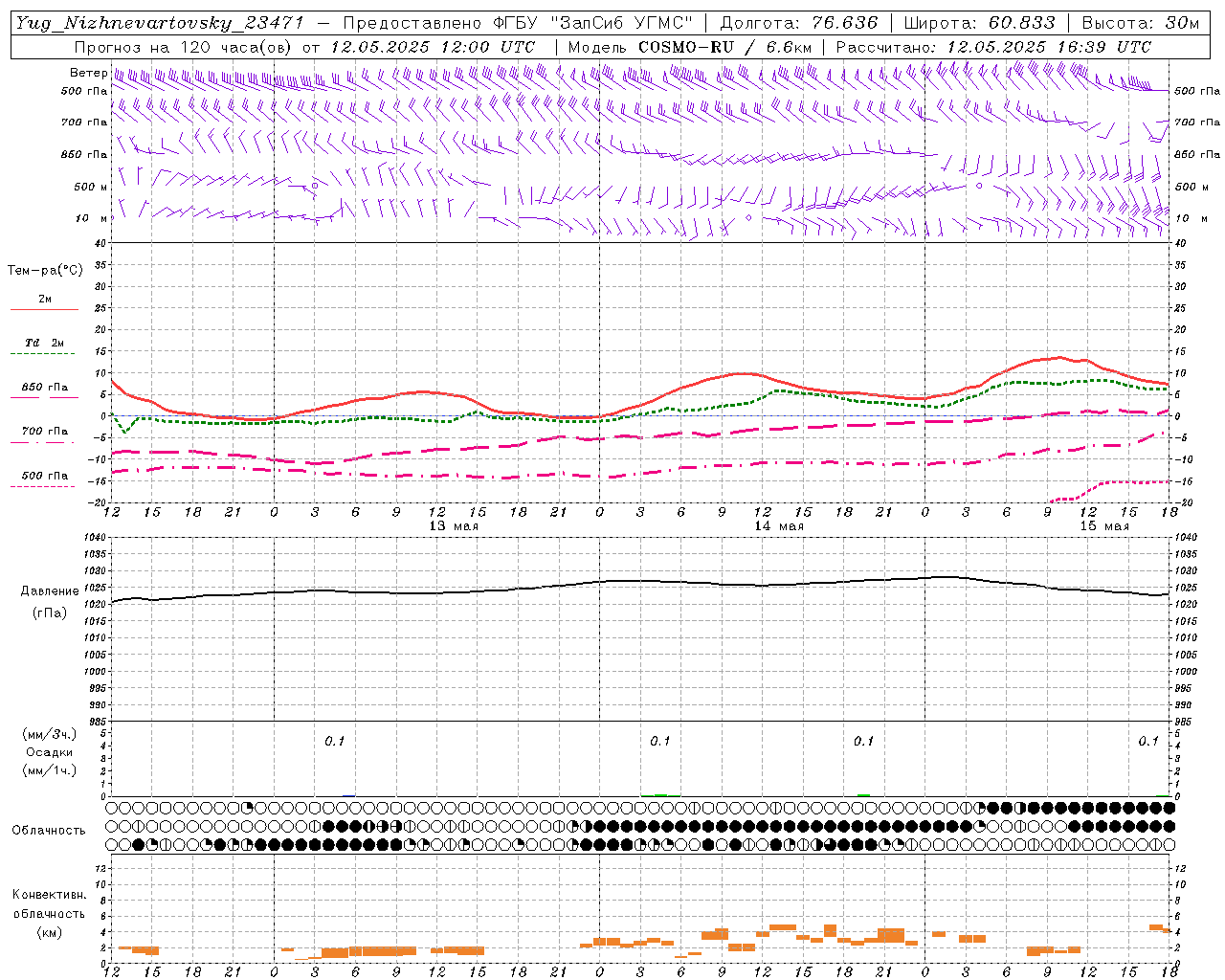This screenshot has width=1225, height=980.
Task: Click the '15 мая' date label
Action: [1104, 526]
